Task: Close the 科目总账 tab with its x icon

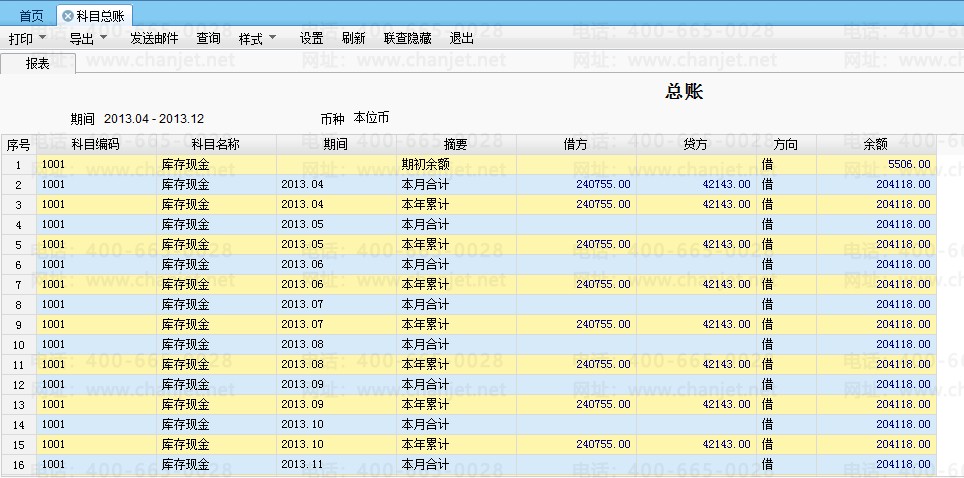Action: click(x=68, y=15)
